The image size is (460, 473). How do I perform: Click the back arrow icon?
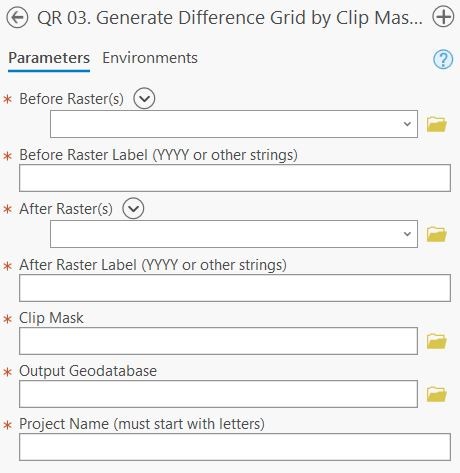click(17, 18)
